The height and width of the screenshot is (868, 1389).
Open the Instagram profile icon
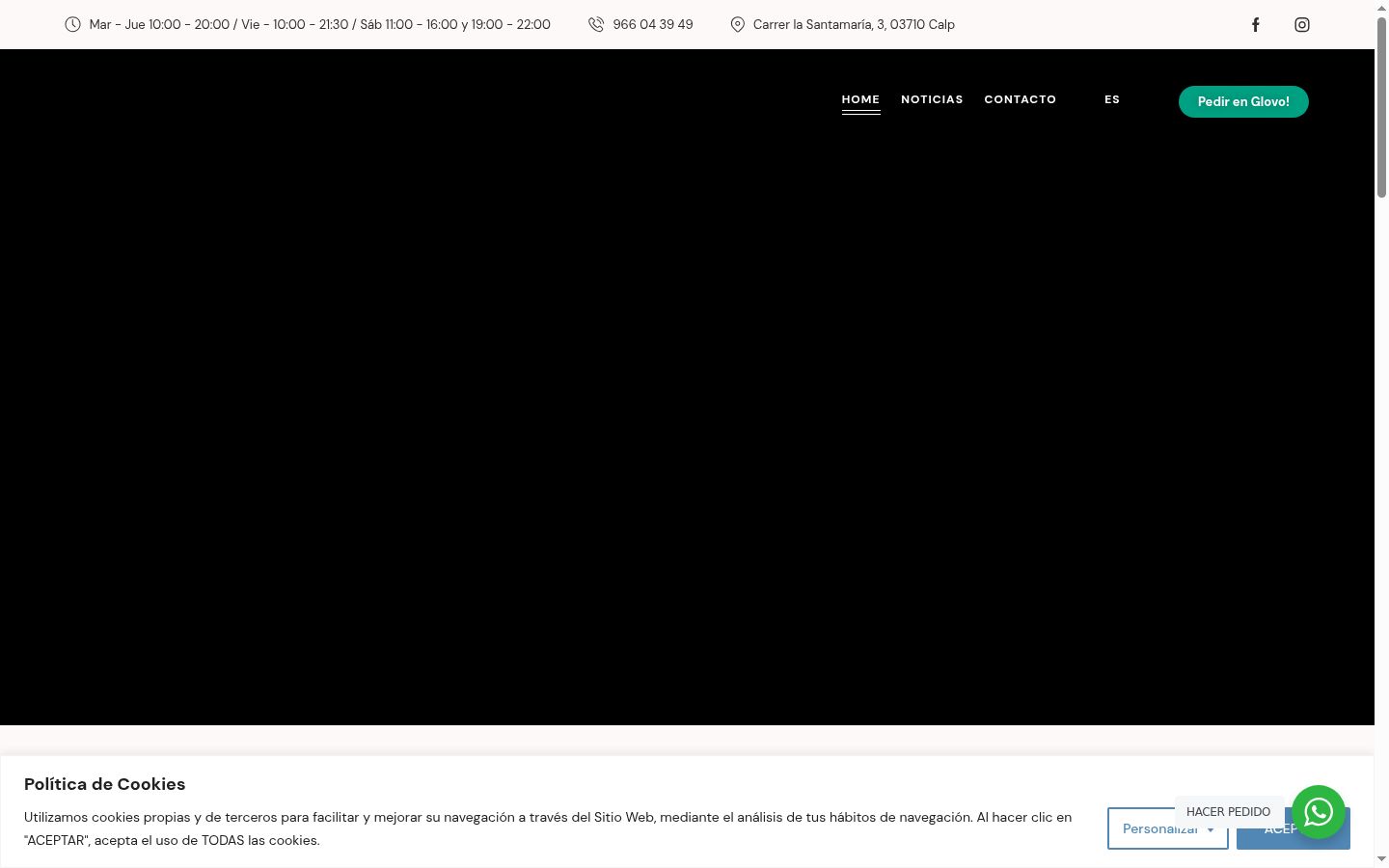coord(1302,25)
